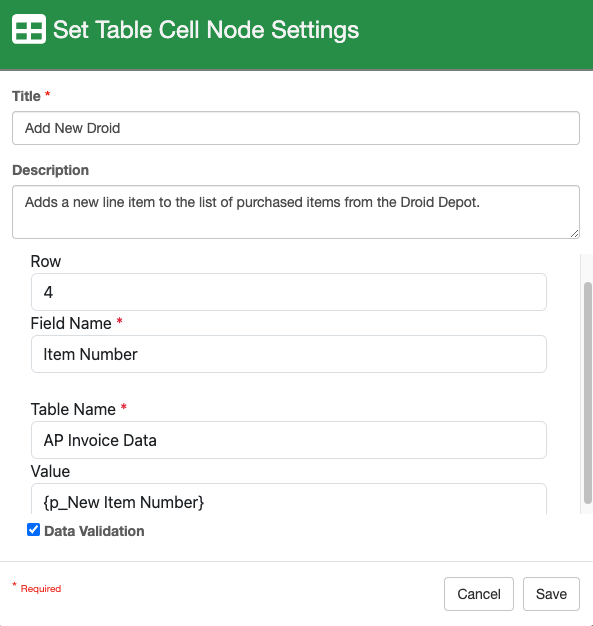The height and width of the screenshot is (626, 593).
Task: Click the Title label
Action: pos(26,96)
